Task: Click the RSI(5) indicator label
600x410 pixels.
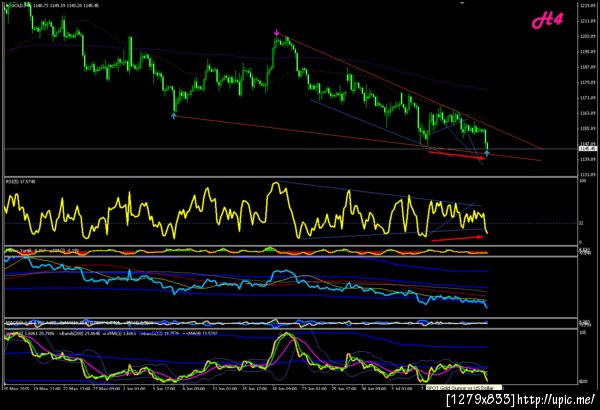Action: [x=20, y=181]
